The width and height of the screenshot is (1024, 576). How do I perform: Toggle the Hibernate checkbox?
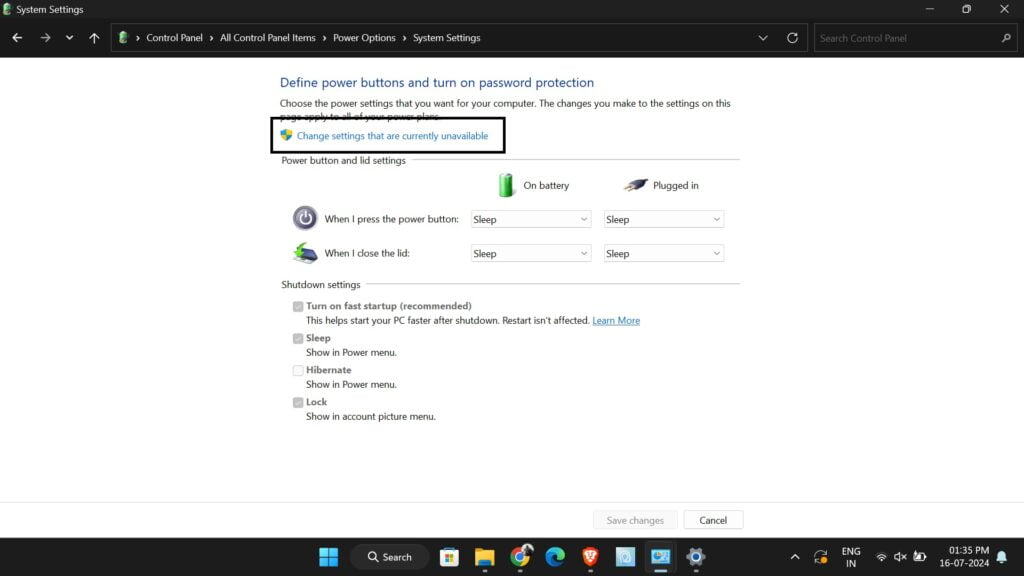(298, 370)
